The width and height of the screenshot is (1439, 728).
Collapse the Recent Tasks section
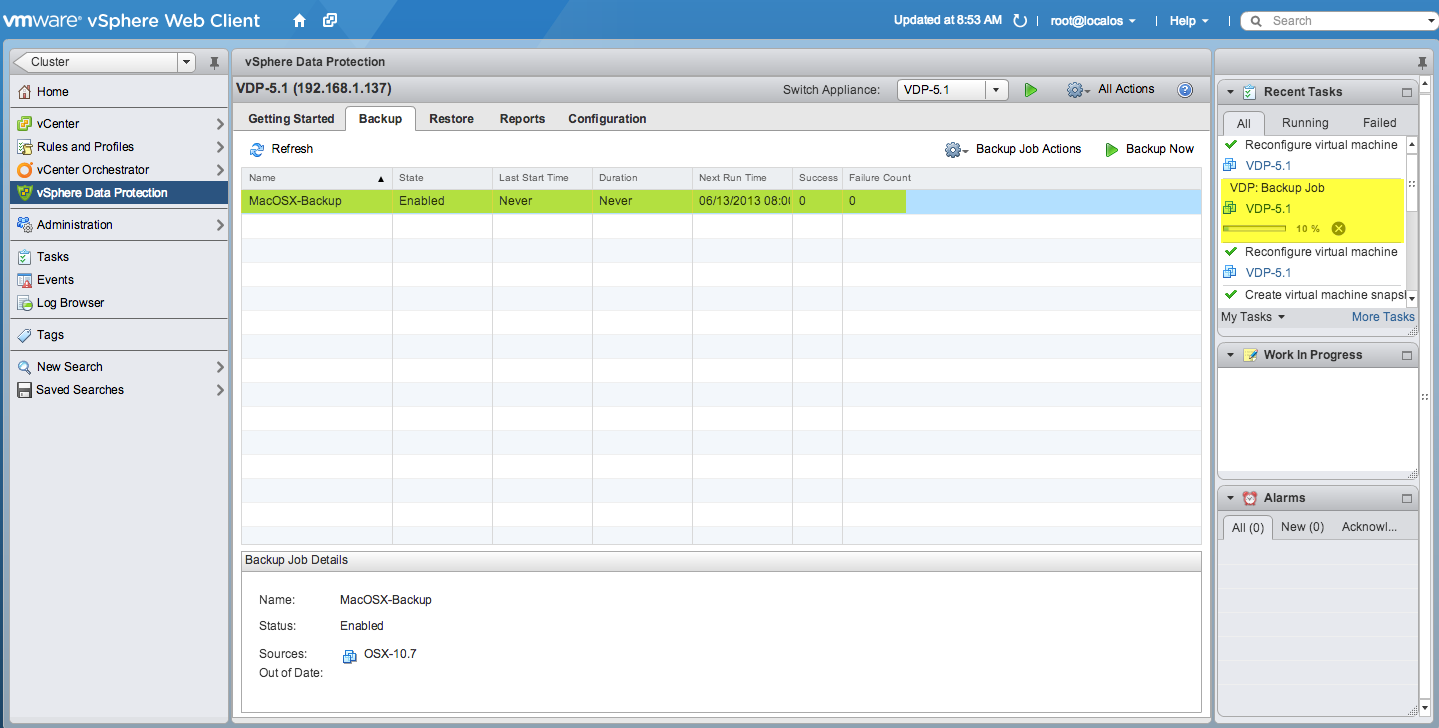tap(1230, 92)
